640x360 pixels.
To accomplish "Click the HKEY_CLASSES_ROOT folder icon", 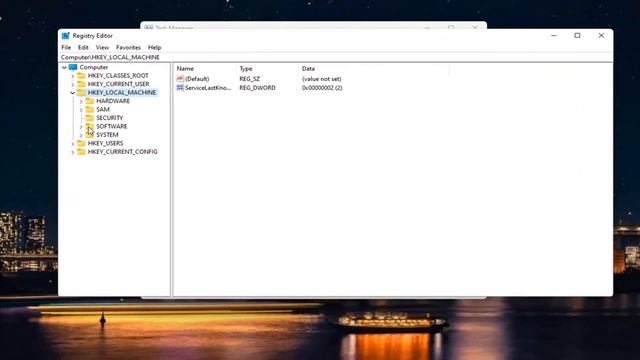I will (x=81, y=76).
